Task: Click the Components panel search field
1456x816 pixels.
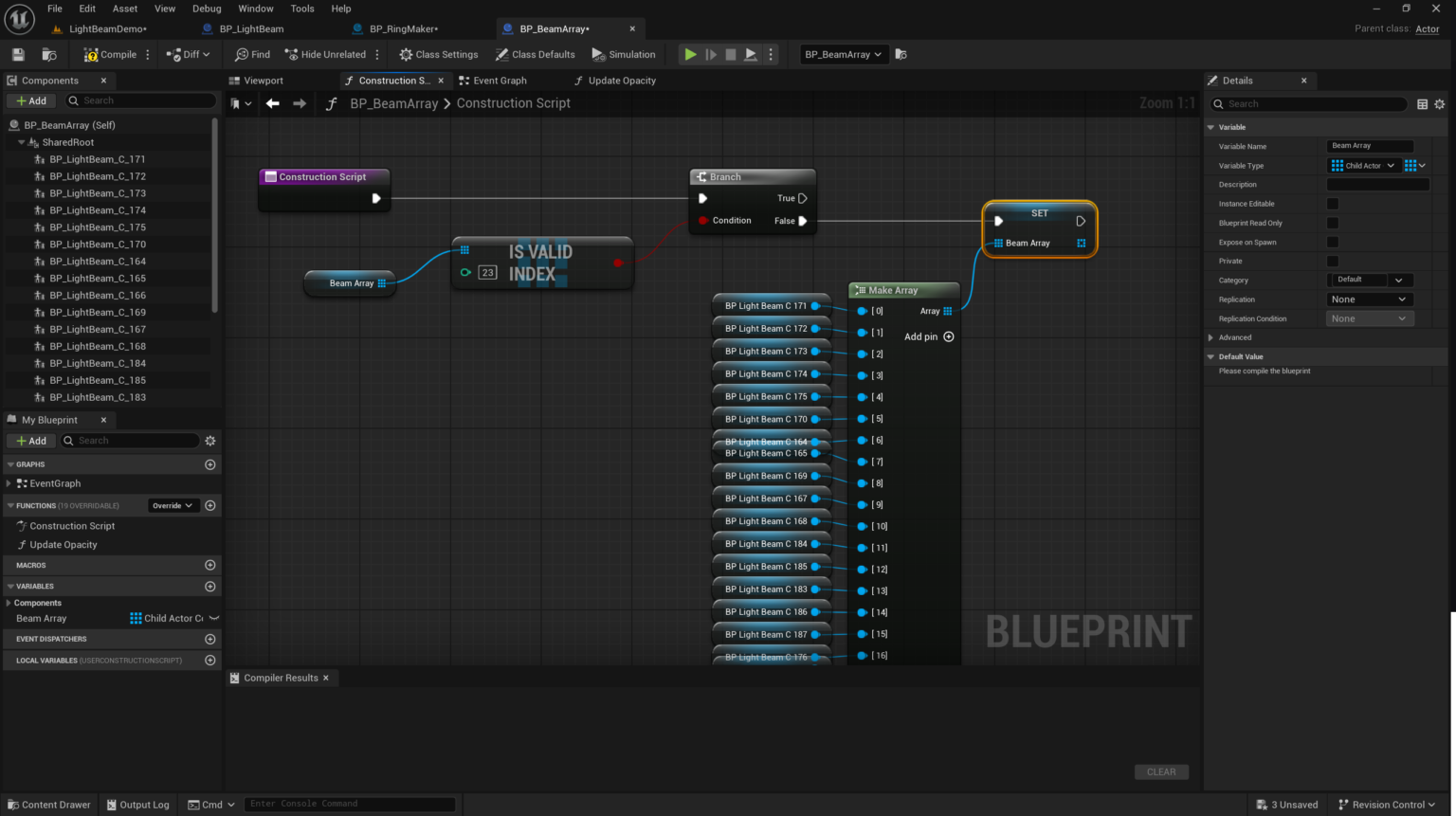Action: coord(142,100)
